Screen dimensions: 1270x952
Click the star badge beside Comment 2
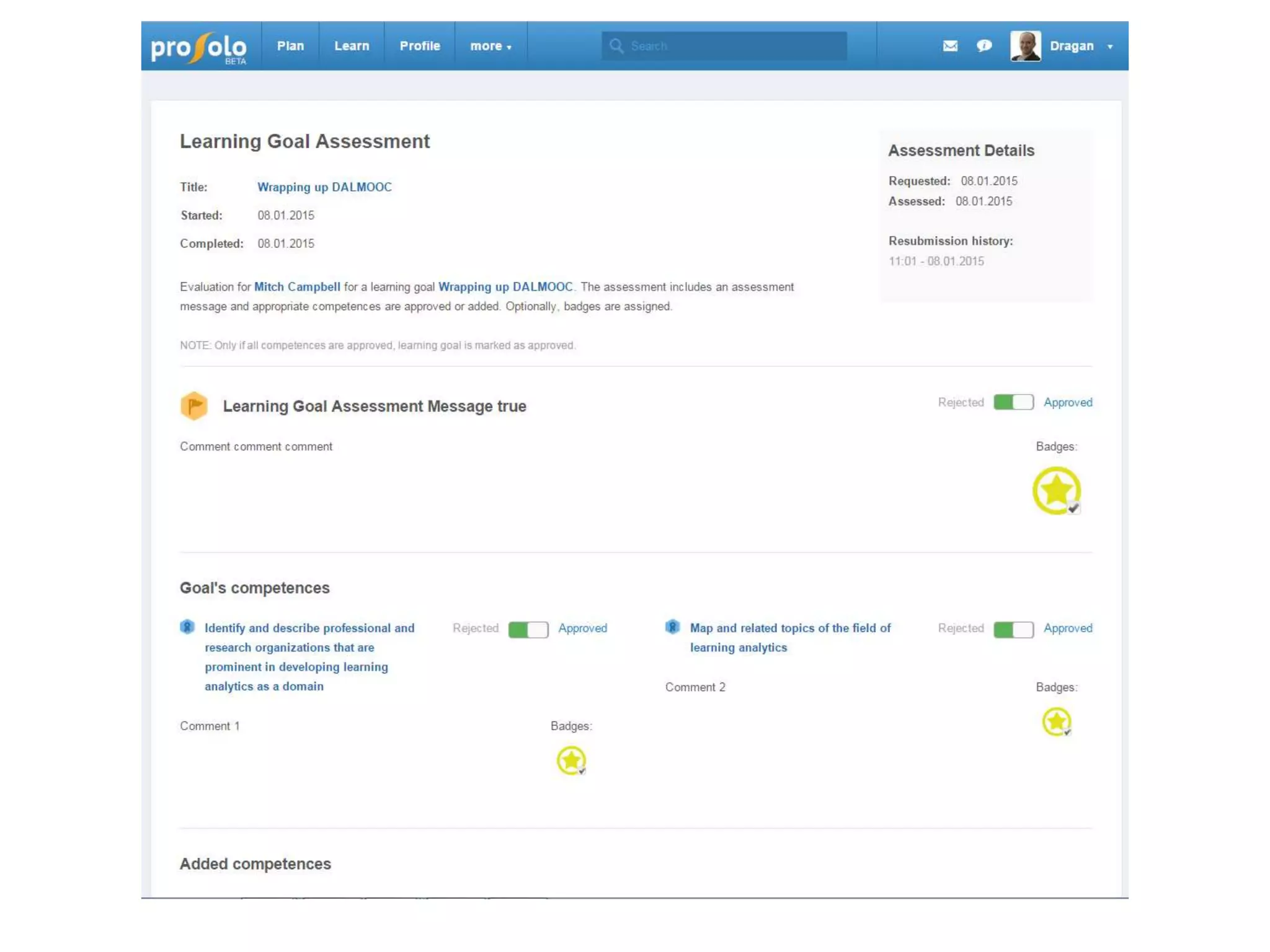coord(1057,722)
